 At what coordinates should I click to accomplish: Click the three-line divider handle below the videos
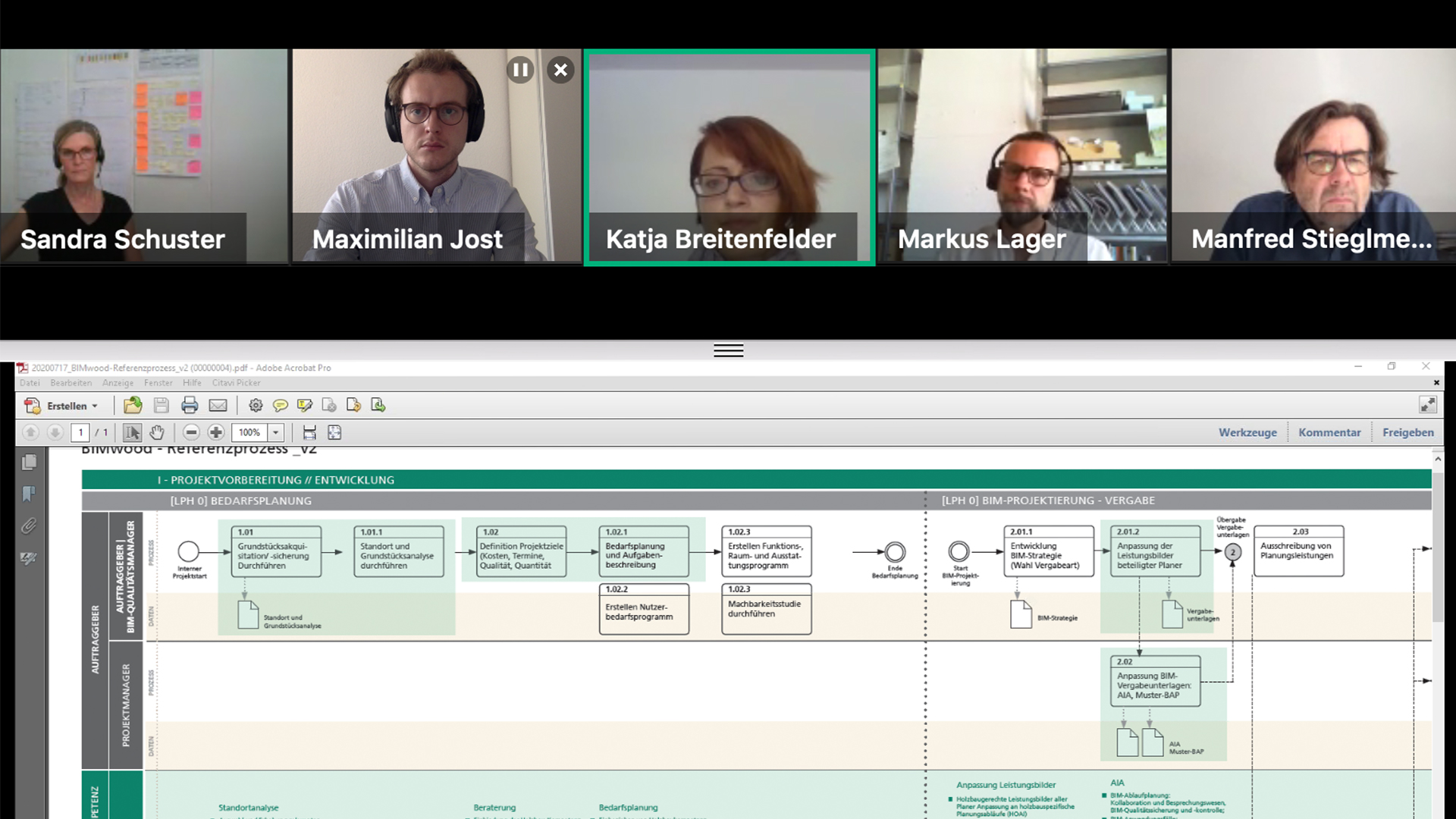[728, 350]
